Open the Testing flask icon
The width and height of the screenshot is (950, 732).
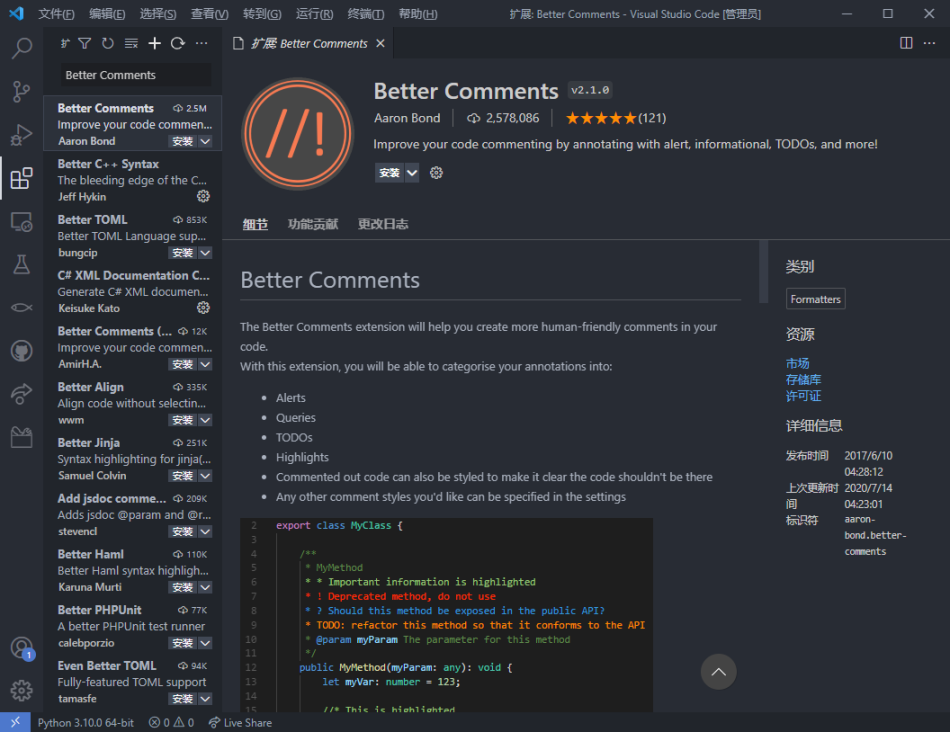click(x=21, y=264)
